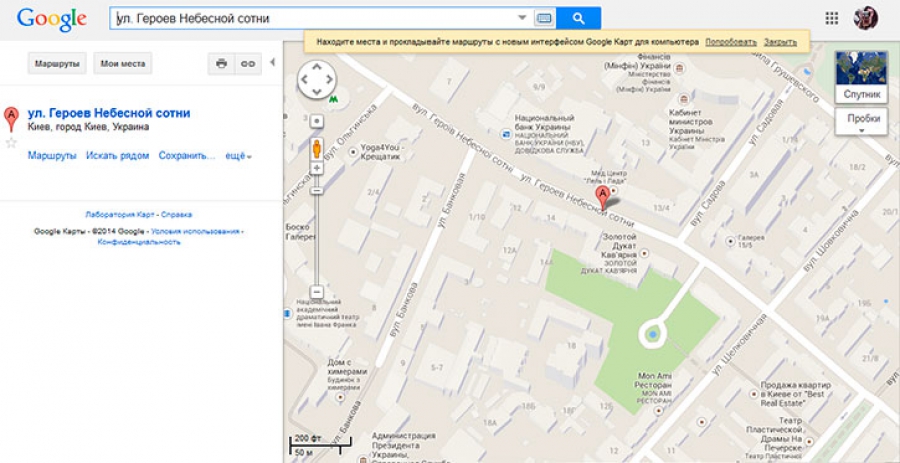Click the Справка link

click(x=177, y=215)
